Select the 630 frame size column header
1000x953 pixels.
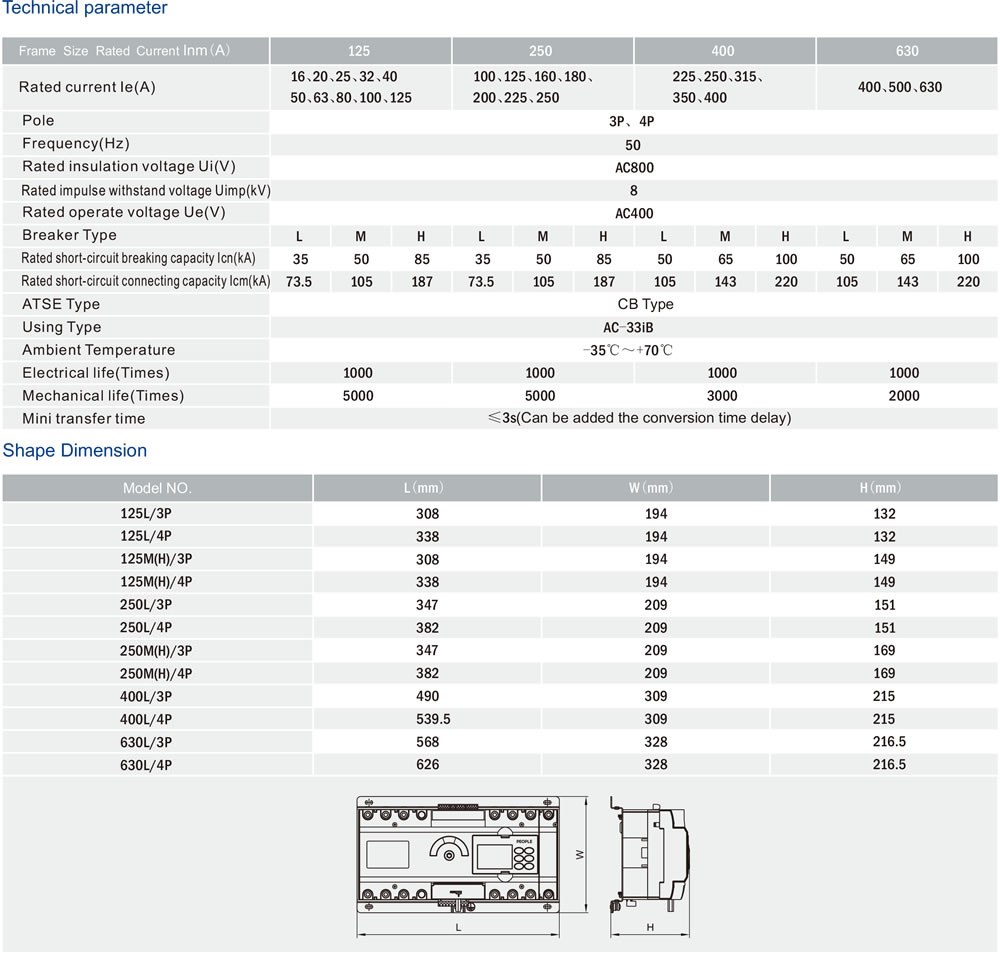pyautogui.click(x=907, y=51)
